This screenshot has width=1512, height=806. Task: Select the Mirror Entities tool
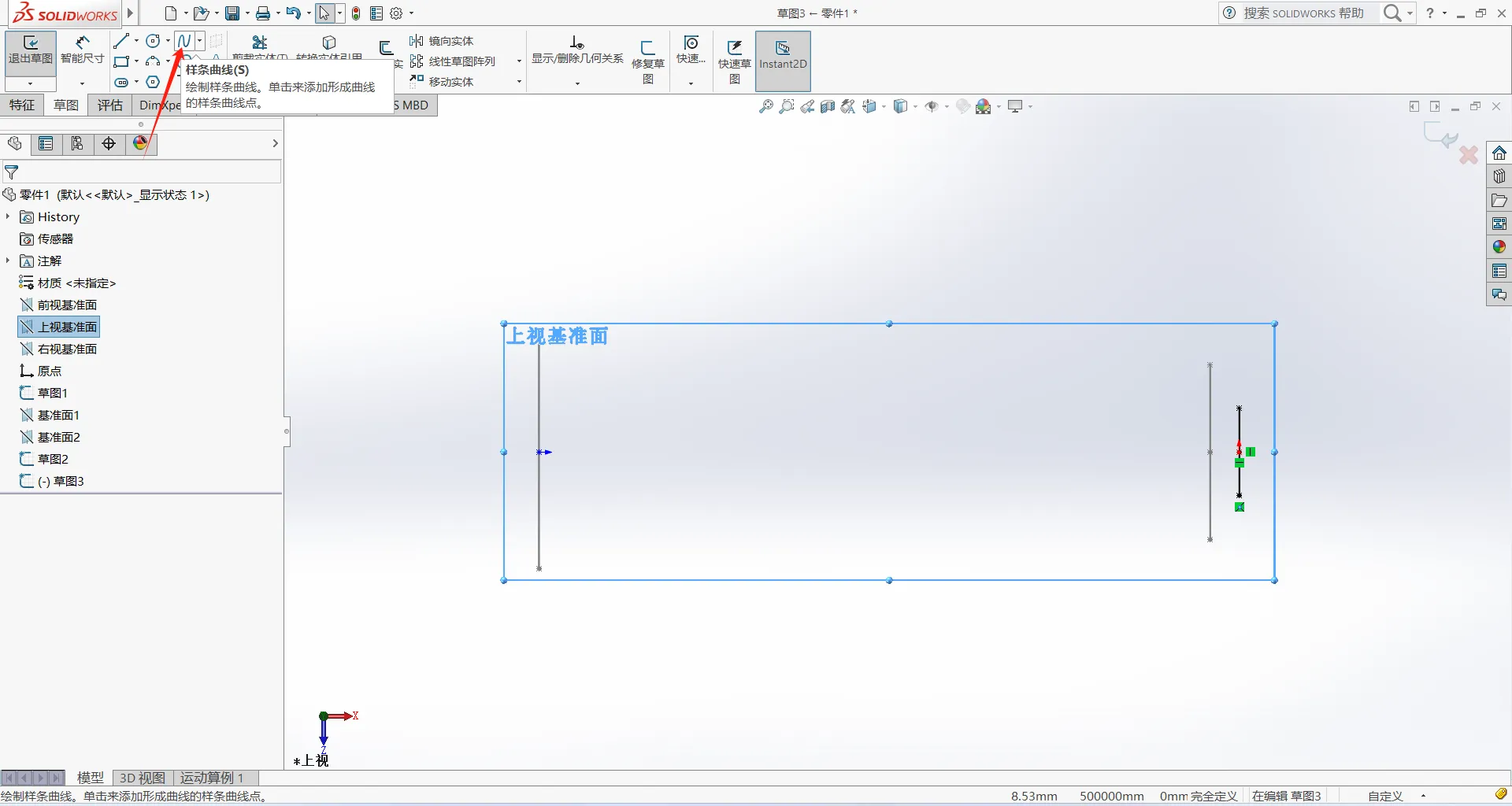coord(442,41)
